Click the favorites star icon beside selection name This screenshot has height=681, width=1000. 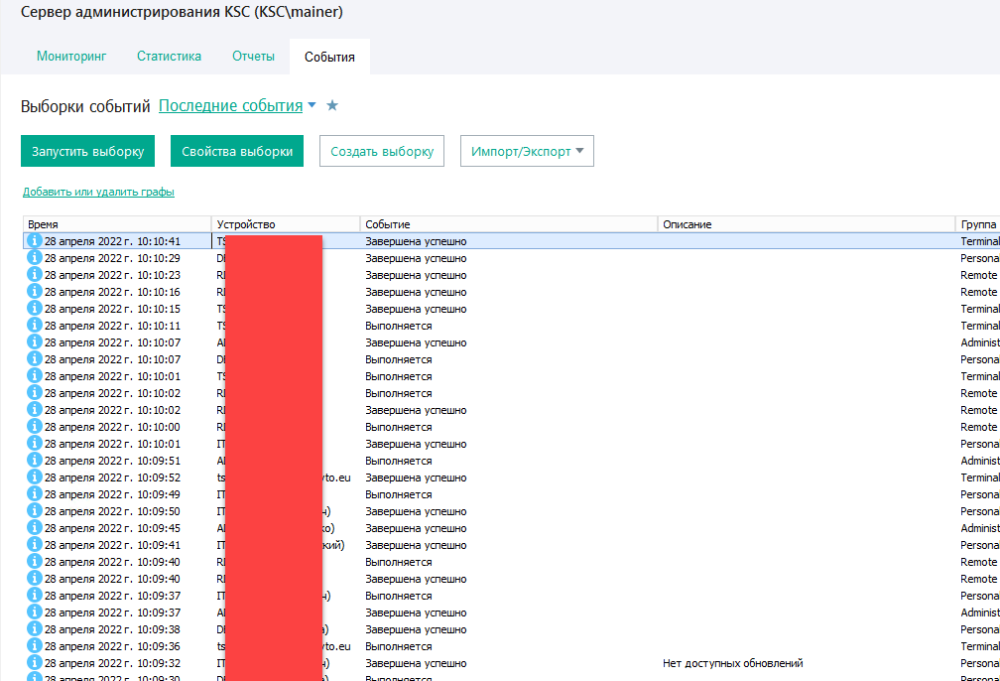point(333,106)
